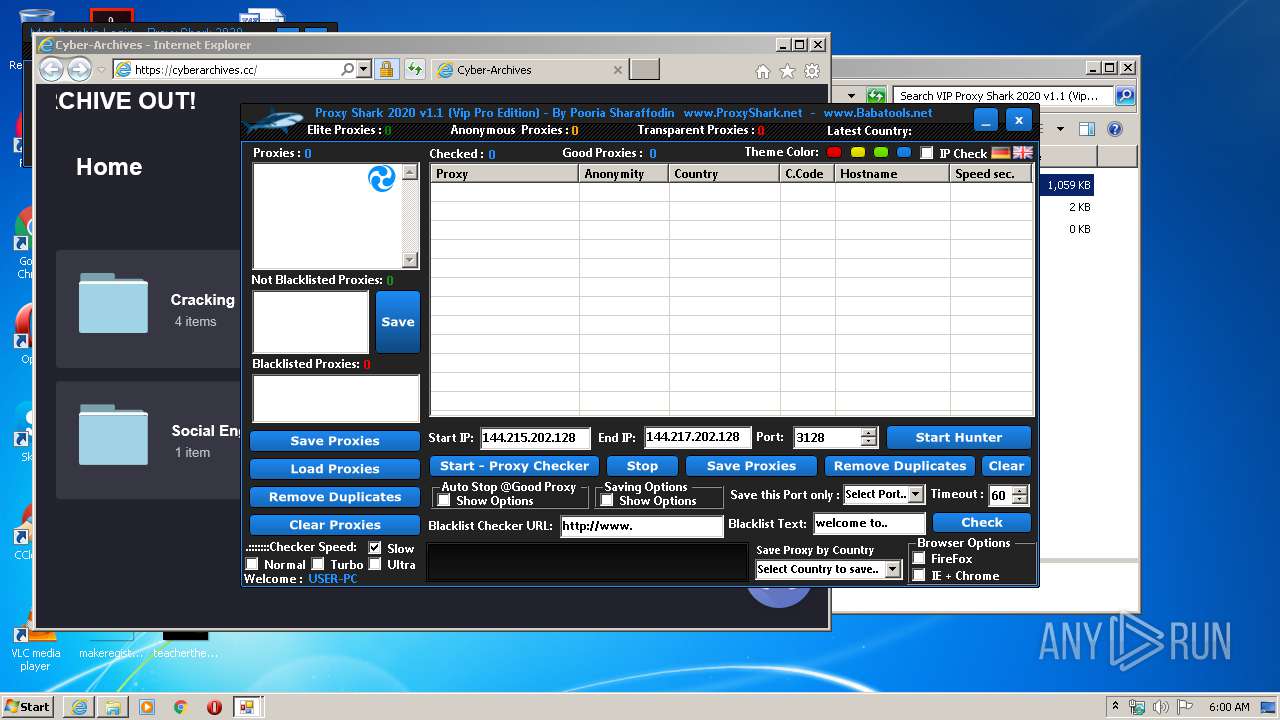The height and width of the screenshot is (720, 1280).
Task: Select the Cyber-Archives tab
Action: click(530, 70)
